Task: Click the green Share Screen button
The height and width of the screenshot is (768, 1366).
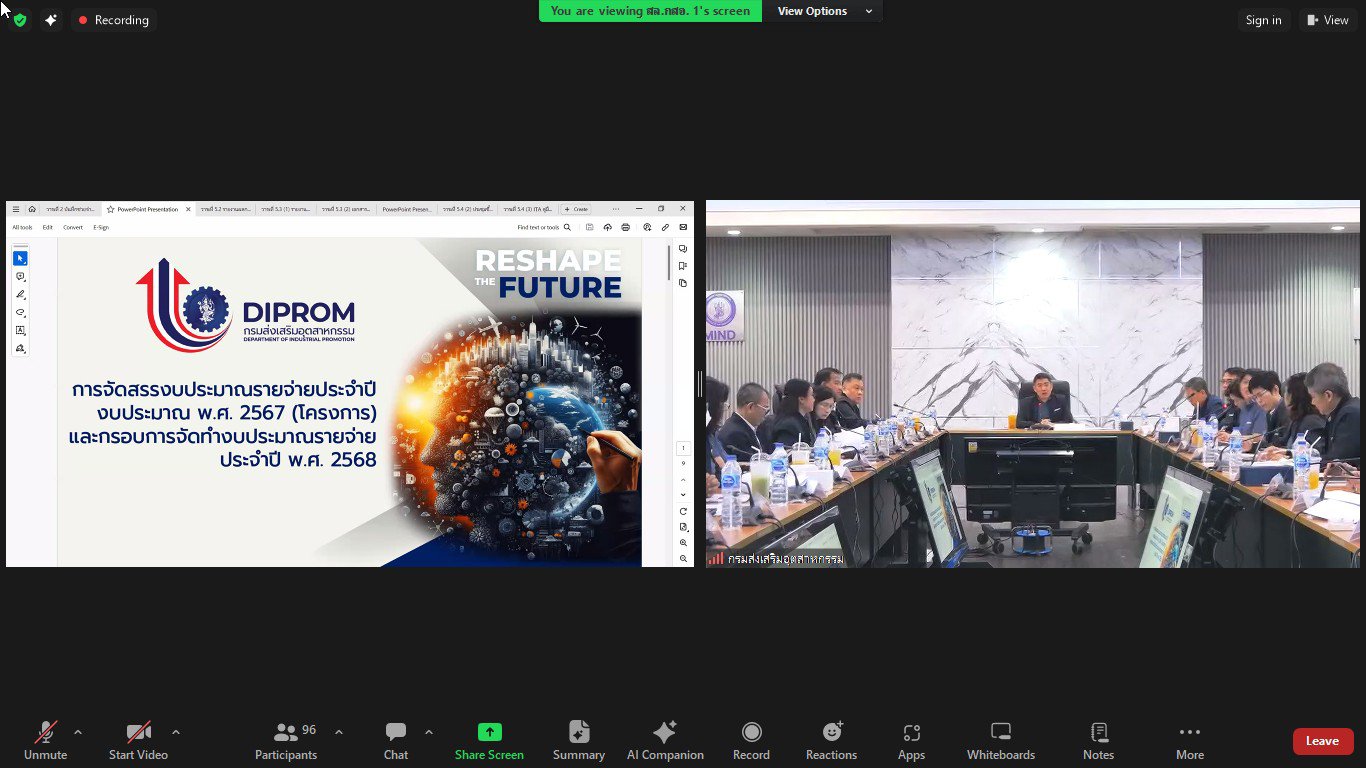Action: (489, 741)
